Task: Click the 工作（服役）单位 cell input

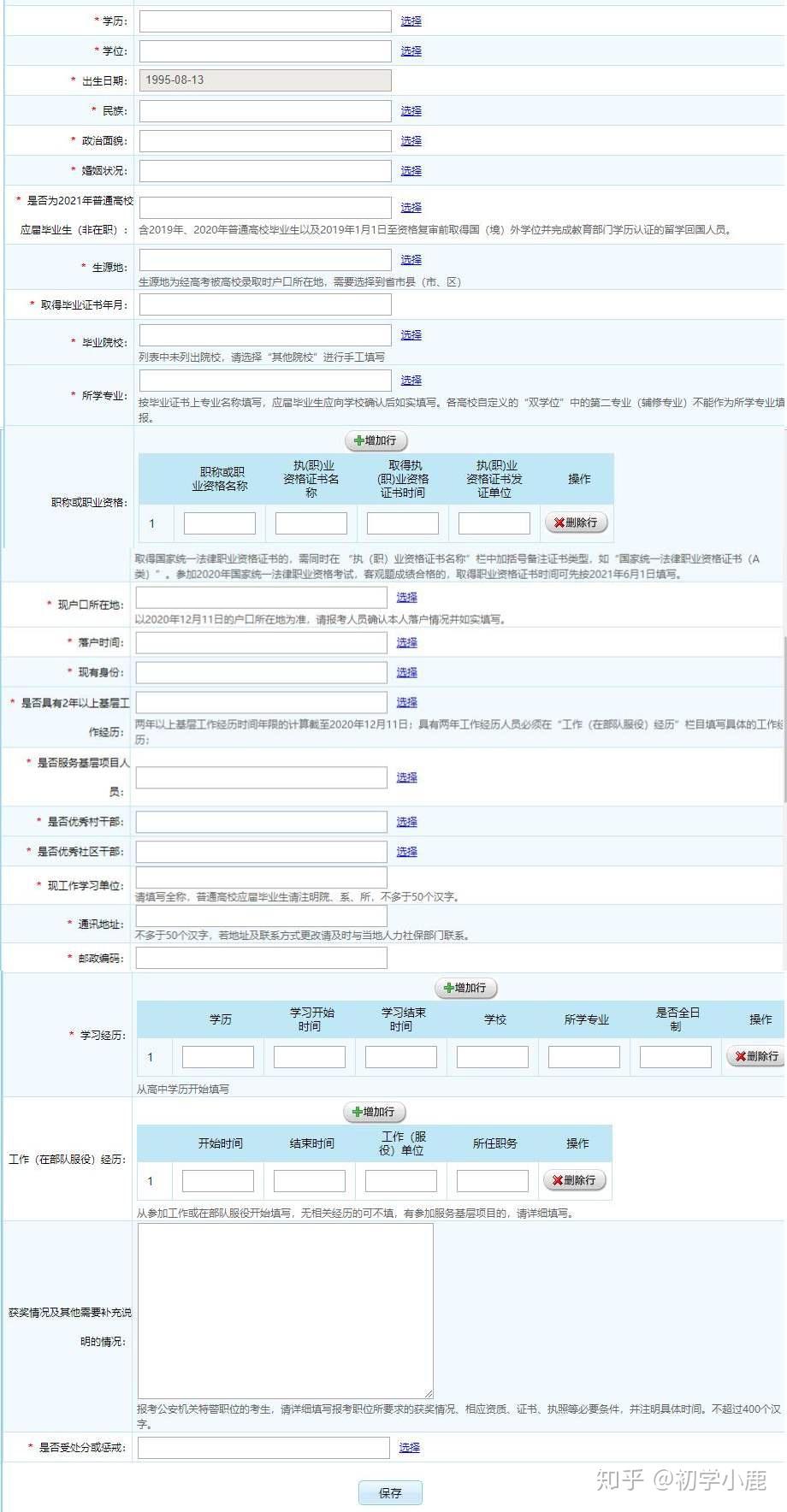Action: tap(401, 1181)
